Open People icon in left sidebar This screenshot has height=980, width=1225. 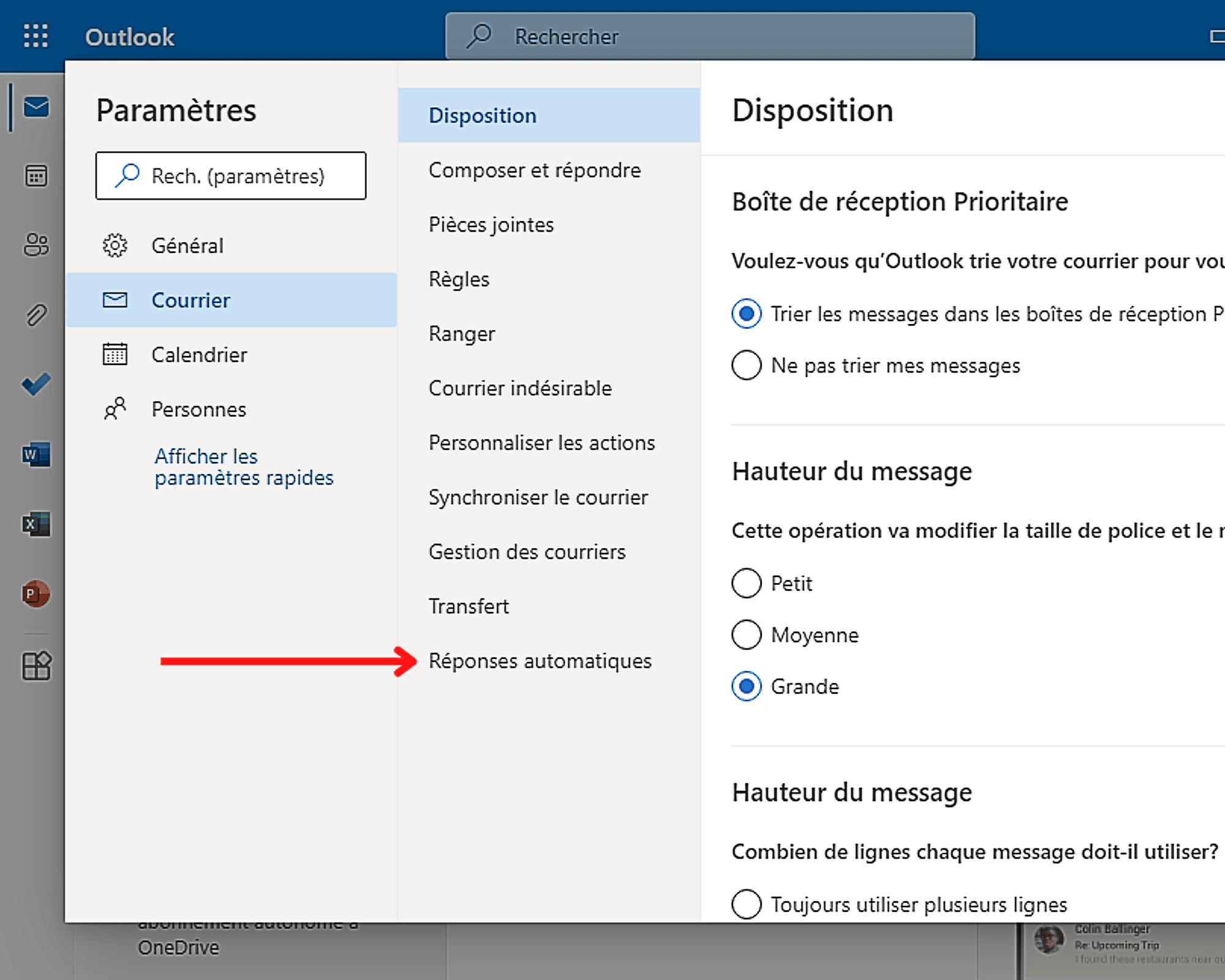[x=36, y=245]
